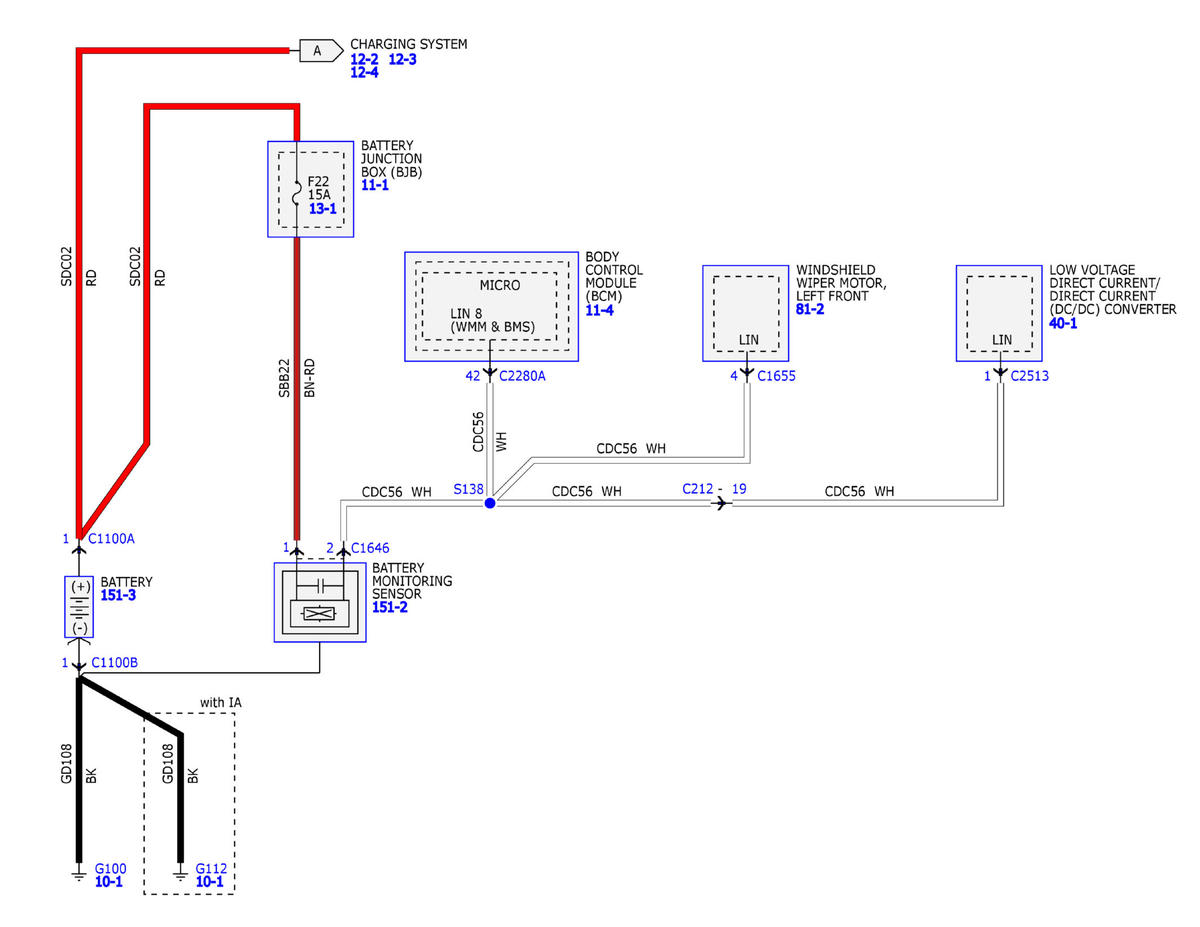1200x927 pixels.
Task: Click connector label C1646
Action: click(370, 547)
